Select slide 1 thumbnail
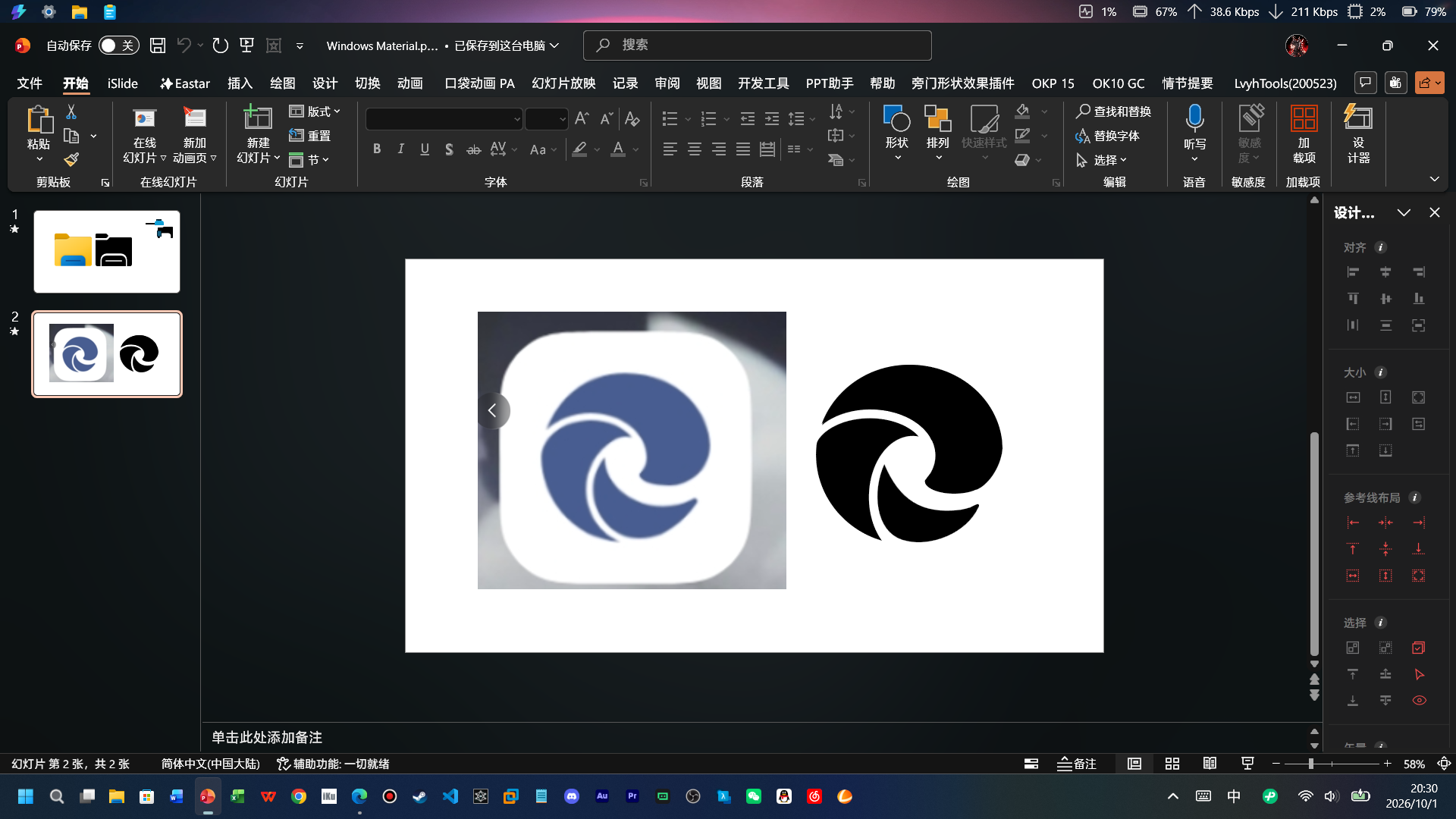This screenshot has height=819, width=1456. [x=107, y=252]
